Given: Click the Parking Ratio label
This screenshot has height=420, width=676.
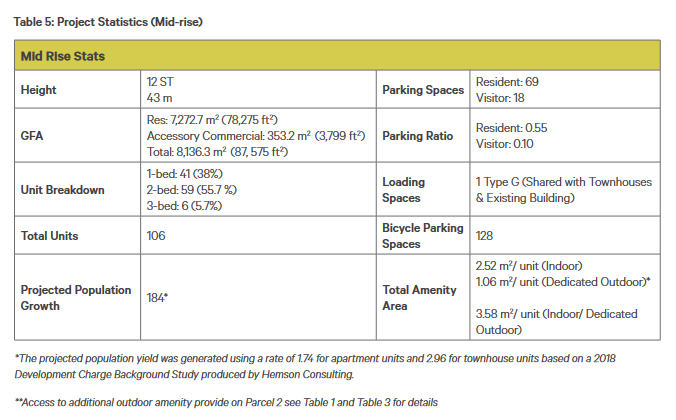Looking at the screenshot, I should pyautogui.click(x=417, y=136).
